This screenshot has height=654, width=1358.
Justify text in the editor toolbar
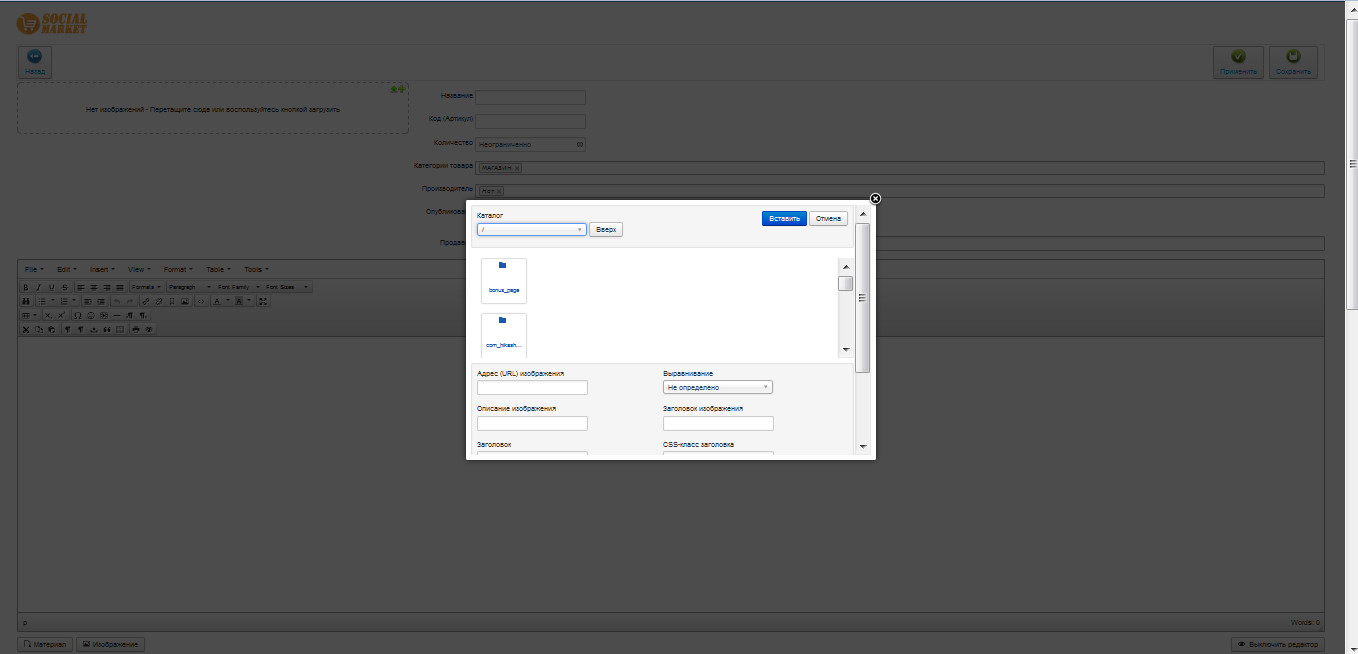tap(120, 287)
